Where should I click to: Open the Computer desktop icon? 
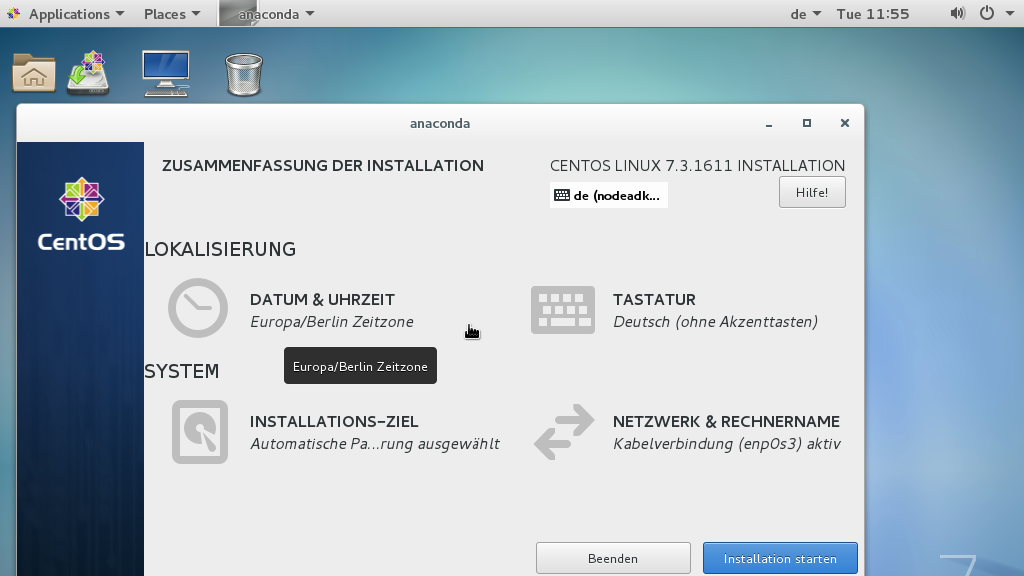point(166,74)
